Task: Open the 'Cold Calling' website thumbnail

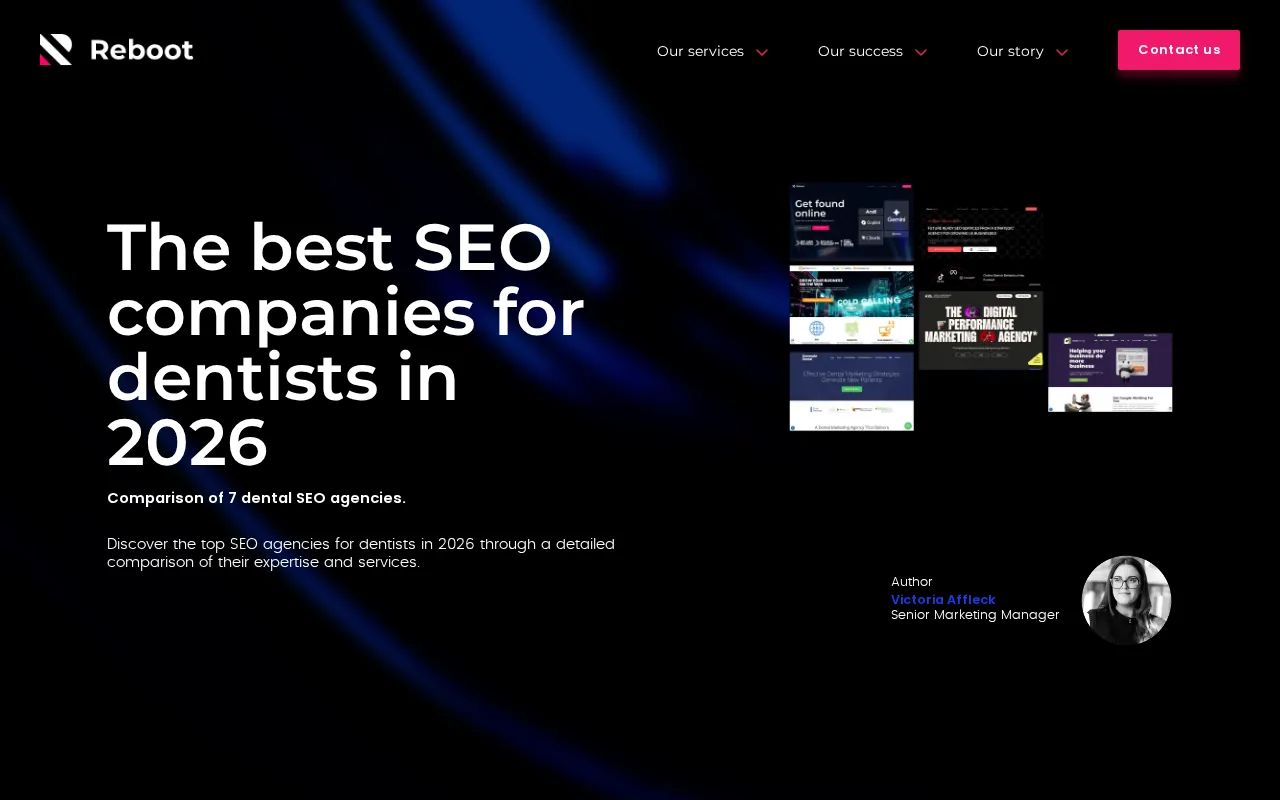Action: tap(851, 305)
